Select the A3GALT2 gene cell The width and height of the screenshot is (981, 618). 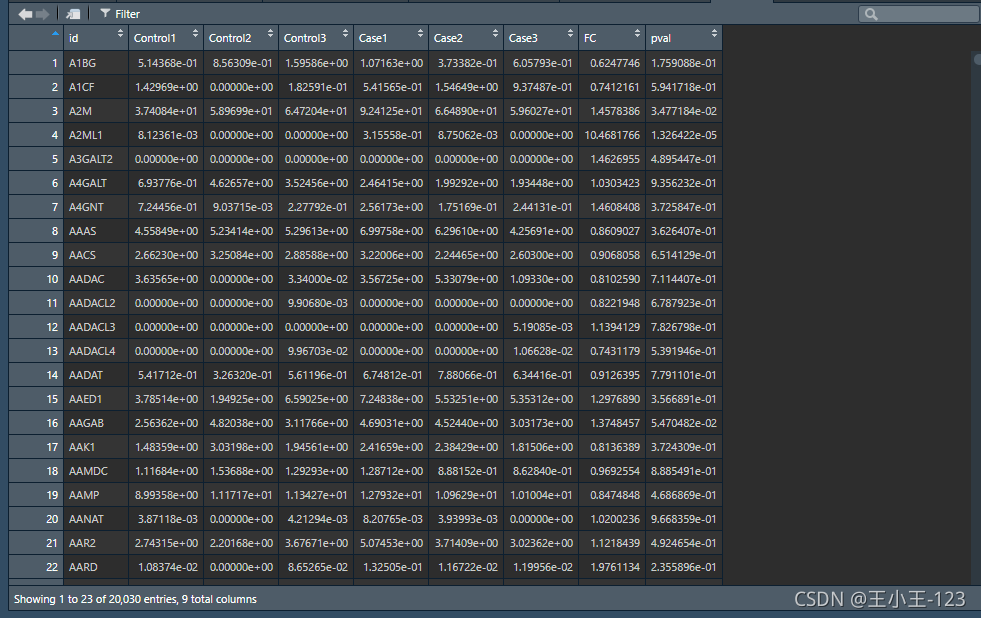point(96,159)
